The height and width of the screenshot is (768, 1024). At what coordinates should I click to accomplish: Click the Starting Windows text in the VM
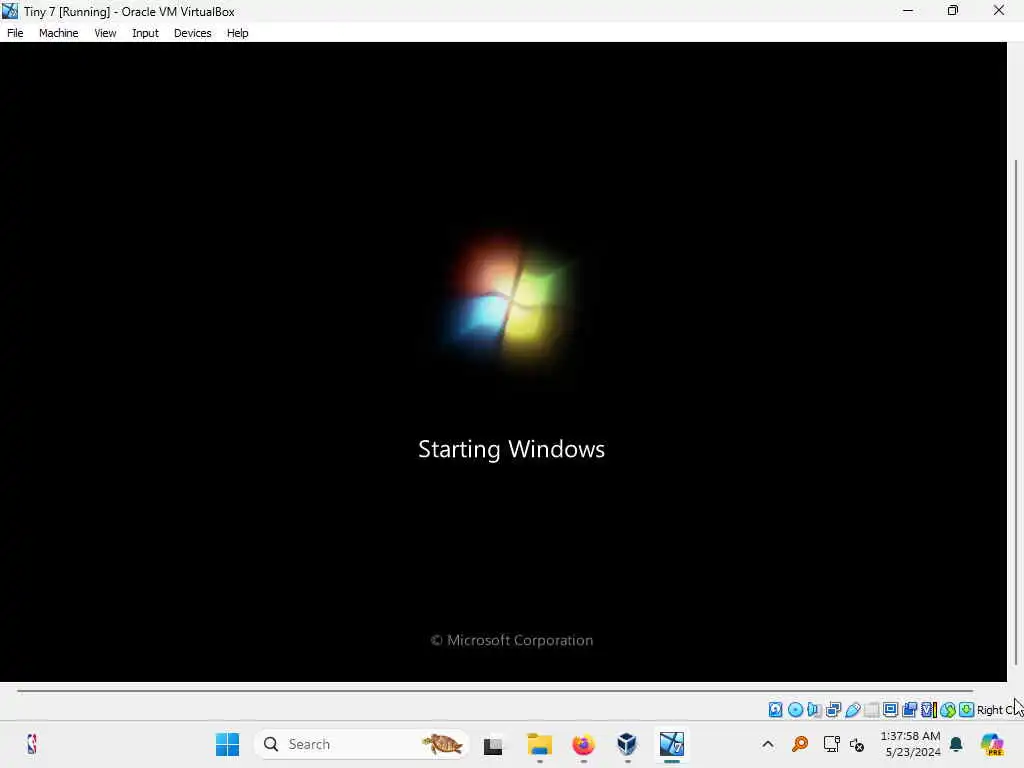tap(511, 449)
